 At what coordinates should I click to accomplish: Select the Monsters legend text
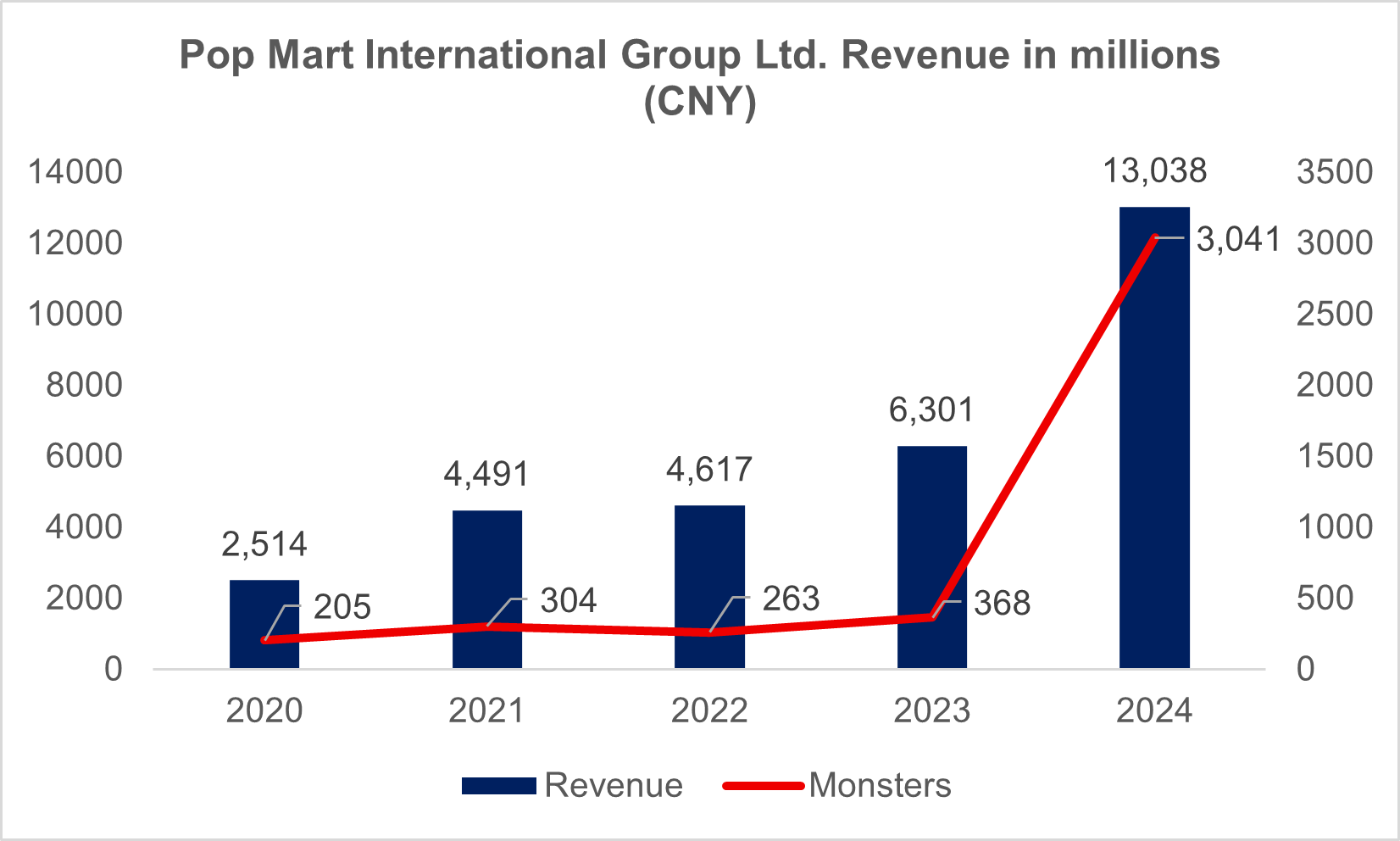[880, 786]
